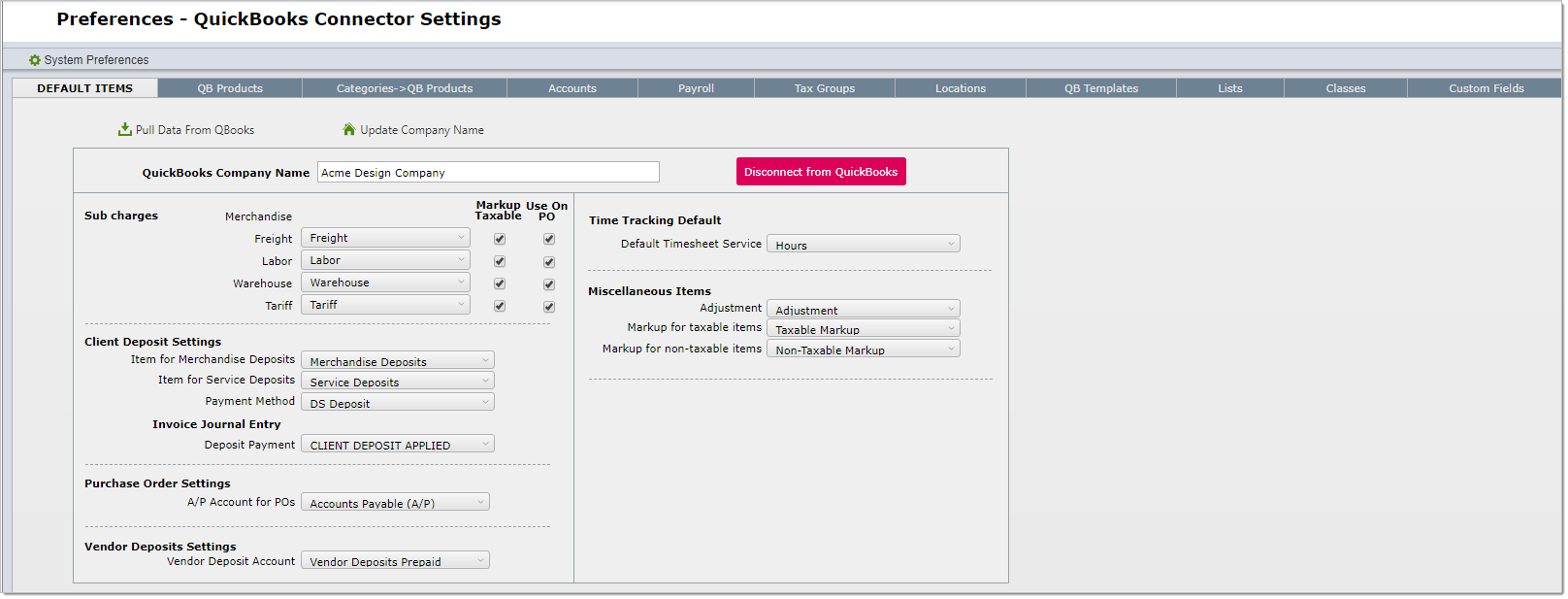Click the Markup Taxable column header
The width and height of the screenshot is (1568, 599).
[x=498, y=210]
